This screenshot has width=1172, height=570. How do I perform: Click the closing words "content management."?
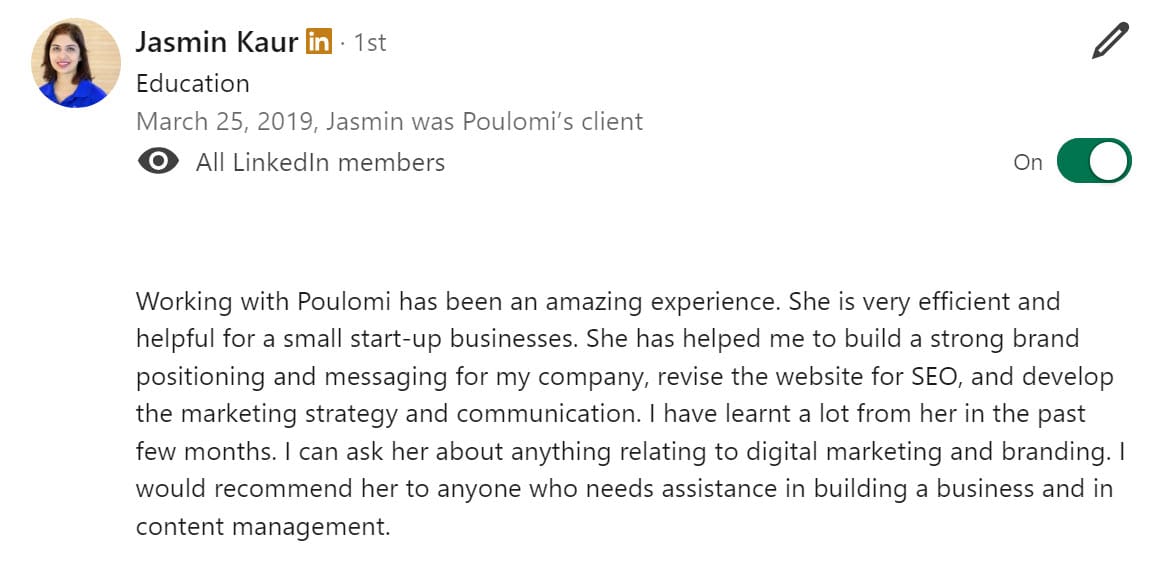point(263,527)
